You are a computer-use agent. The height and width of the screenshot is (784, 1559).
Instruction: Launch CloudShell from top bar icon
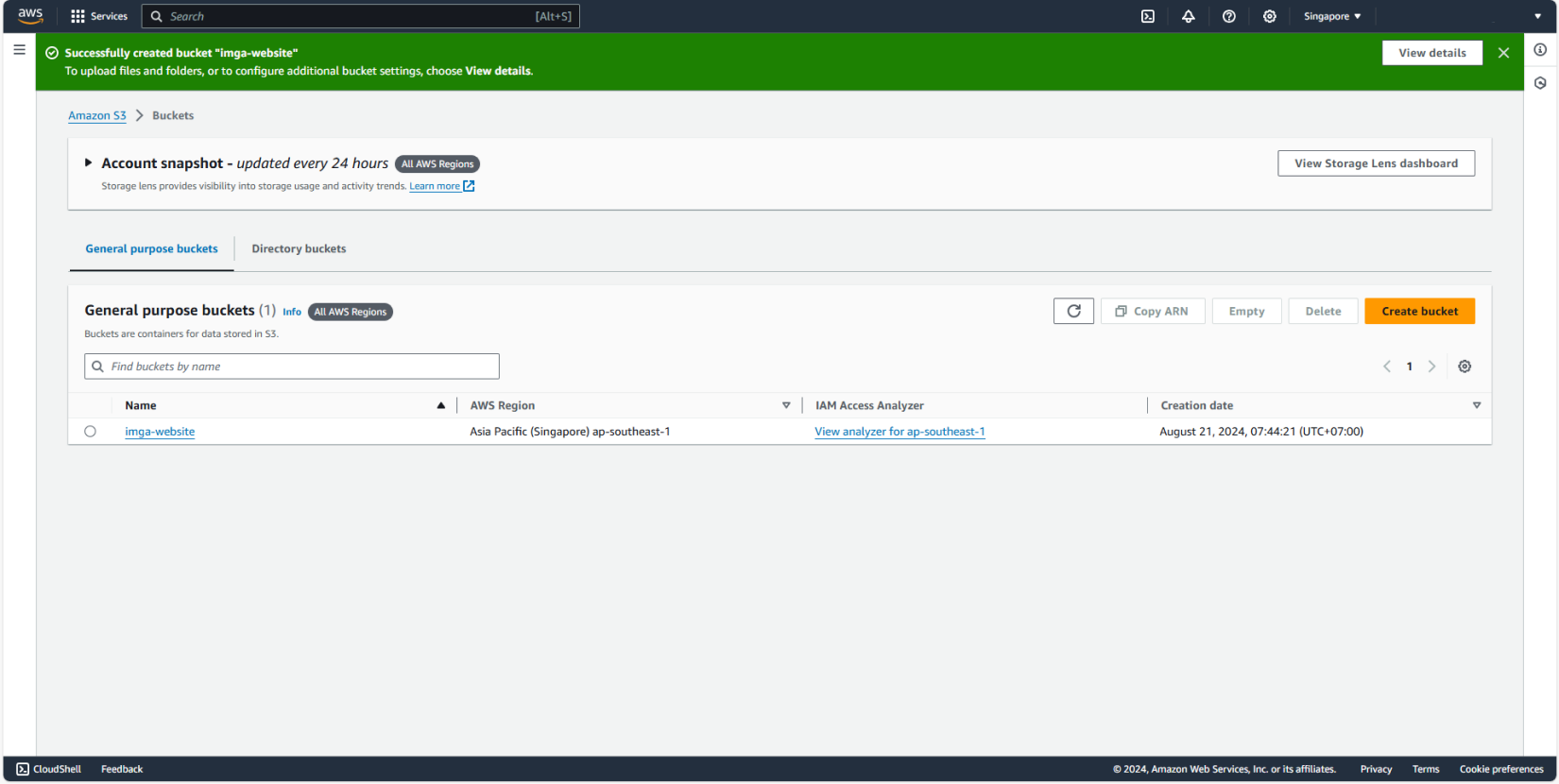click(1148, 16)
